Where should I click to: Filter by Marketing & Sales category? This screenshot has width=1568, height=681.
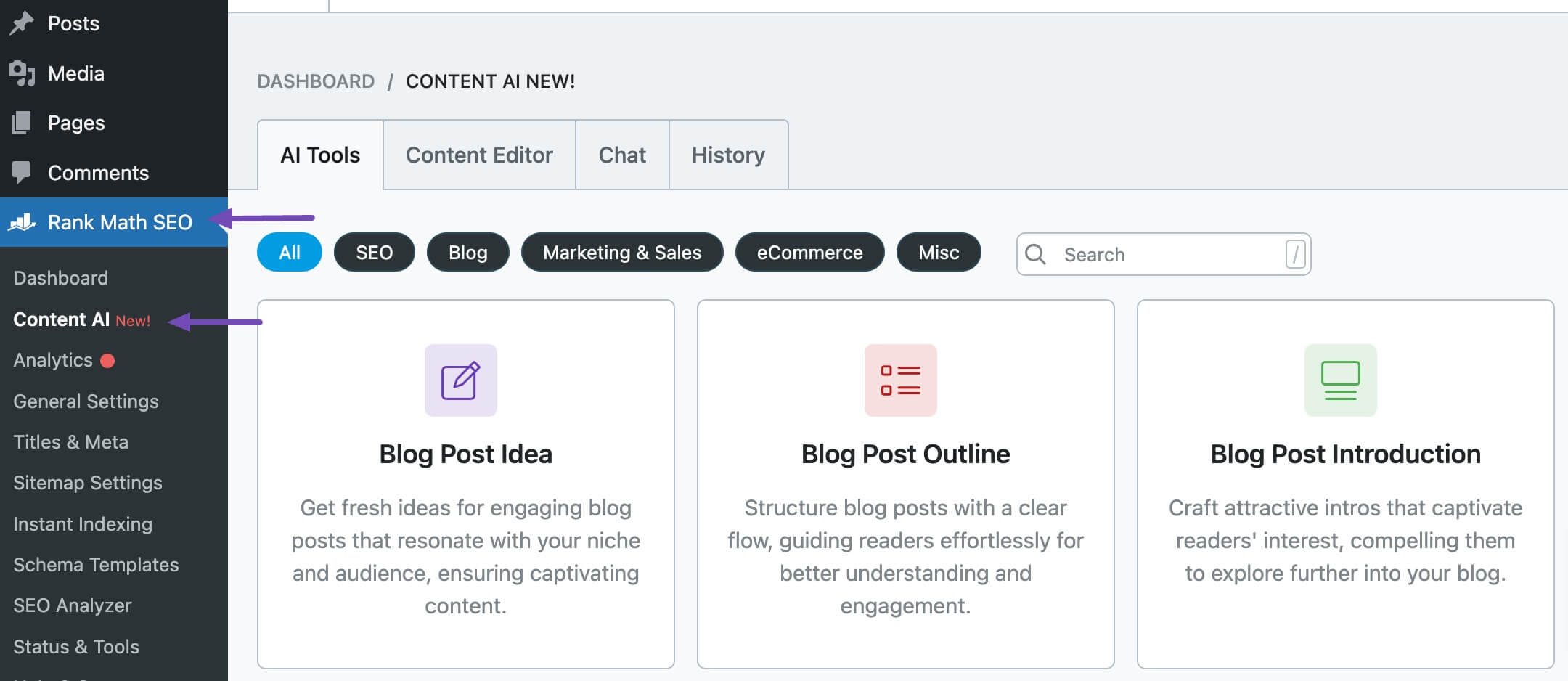pyautogui.click(x=622, y=252)
